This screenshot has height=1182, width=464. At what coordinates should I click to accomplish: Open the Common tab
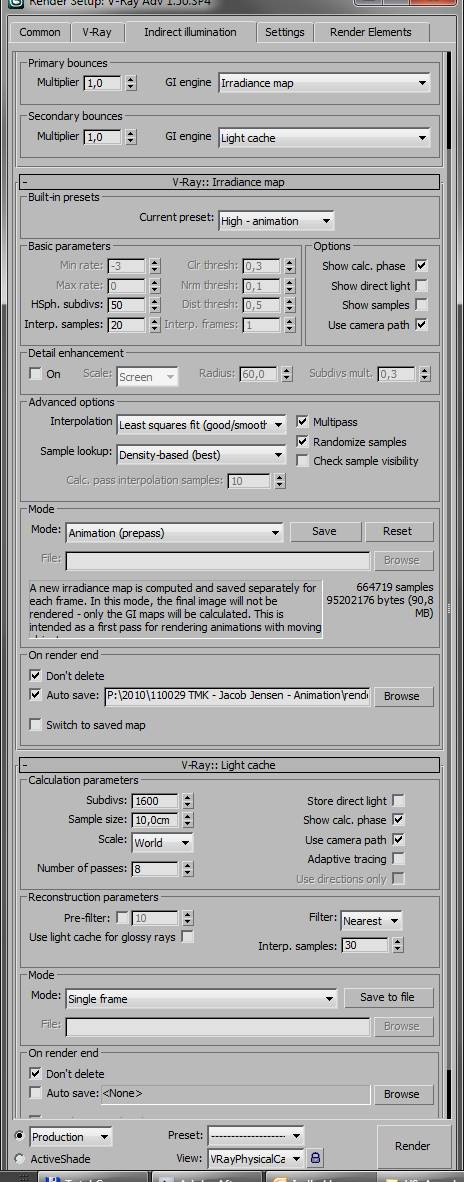[x=40, y=32]
